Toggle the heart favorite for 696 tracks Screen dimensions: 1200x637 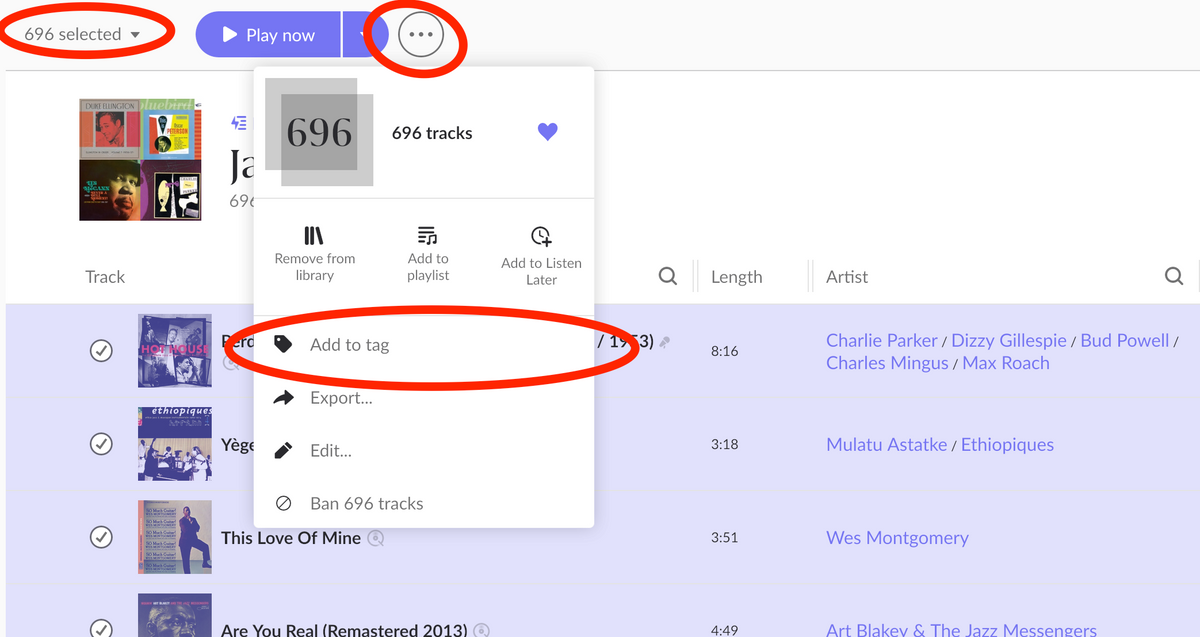pos(547,132)
